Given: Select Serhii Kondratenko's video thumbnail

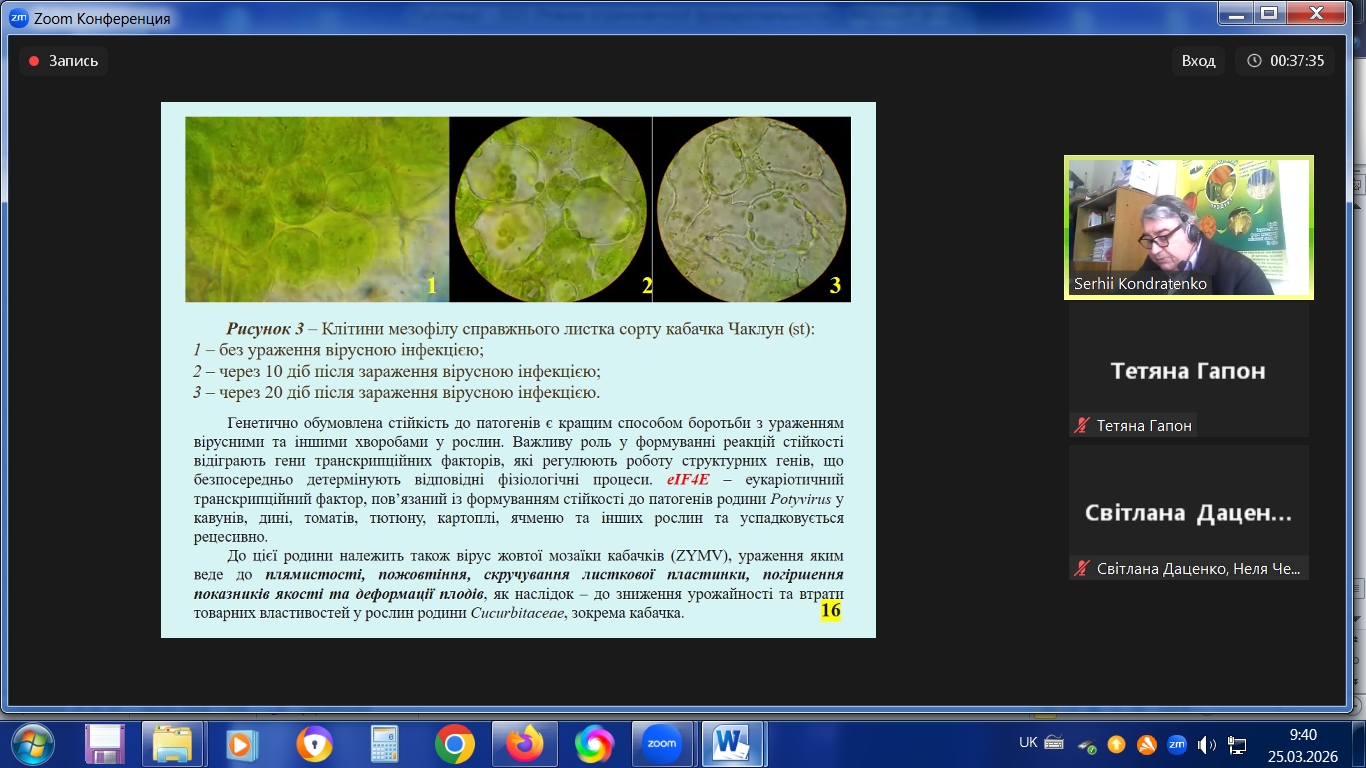Looking at the screenshot, I should point(1188,228).
